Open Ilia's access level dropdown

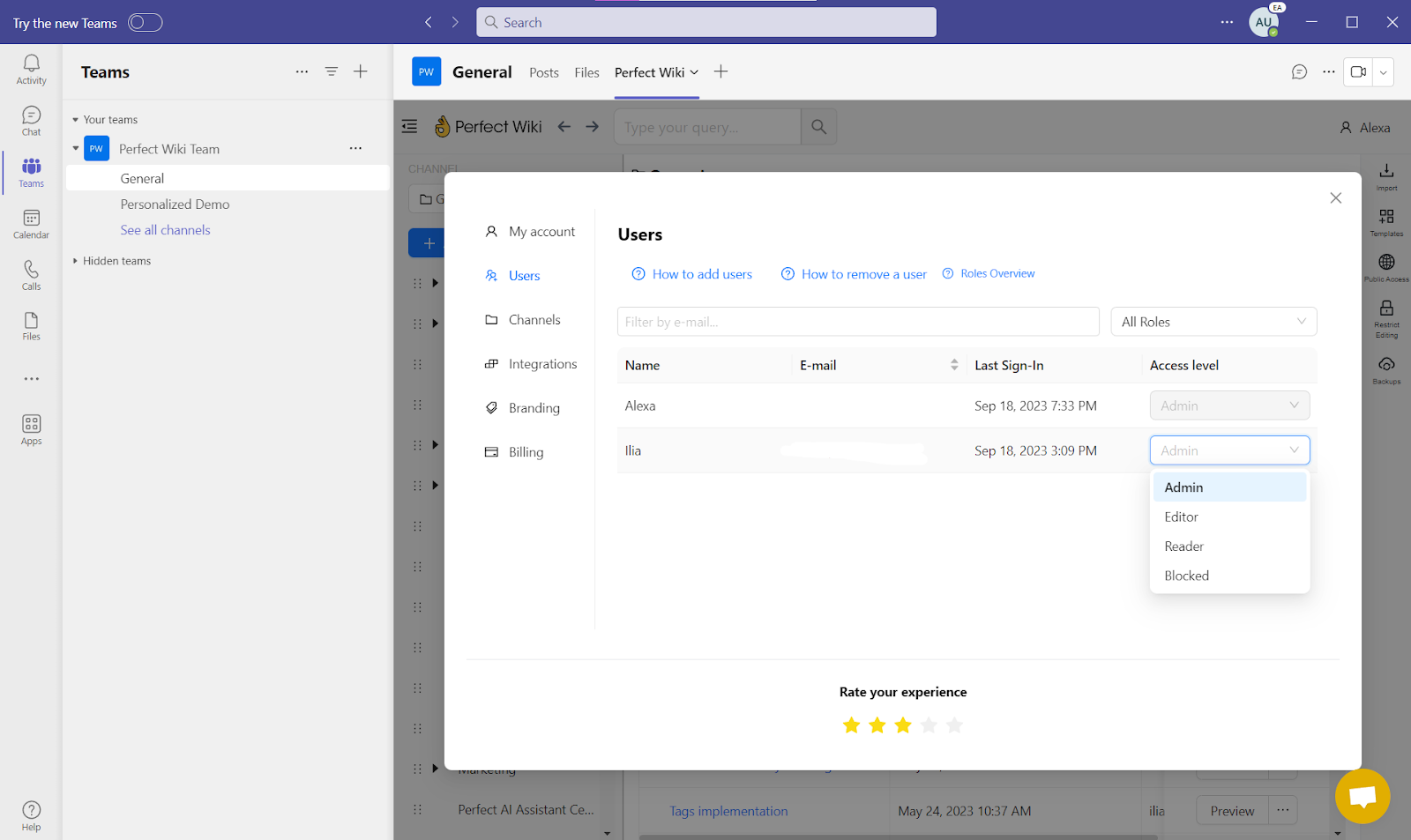(x=1229, y=450)
